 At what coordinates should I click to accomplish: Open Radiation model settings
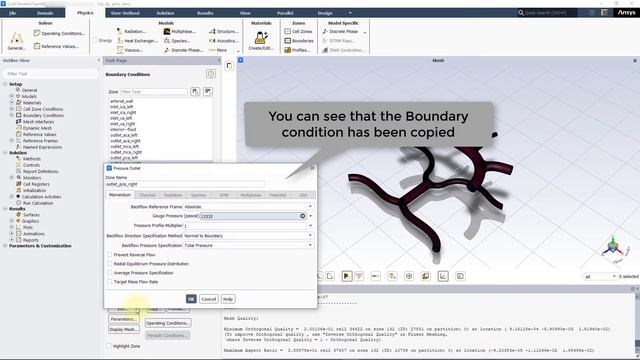[x=131, y=31]
